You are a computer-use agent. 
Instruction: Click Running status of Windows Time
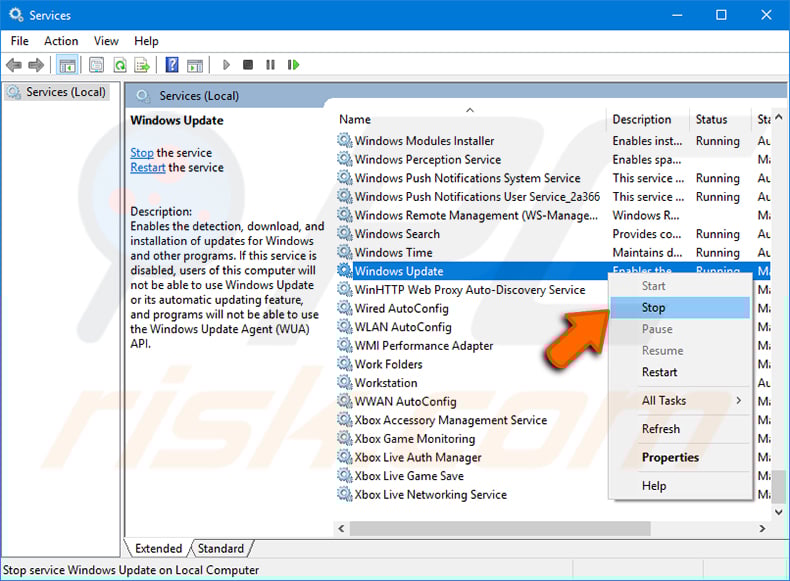(x=717, y=252)
